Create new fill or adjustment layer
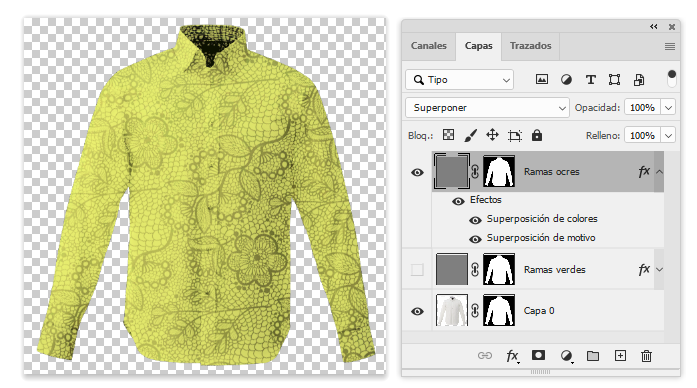Image resolution: width=697 pixels, height=388 pixels. coord(566,356)
